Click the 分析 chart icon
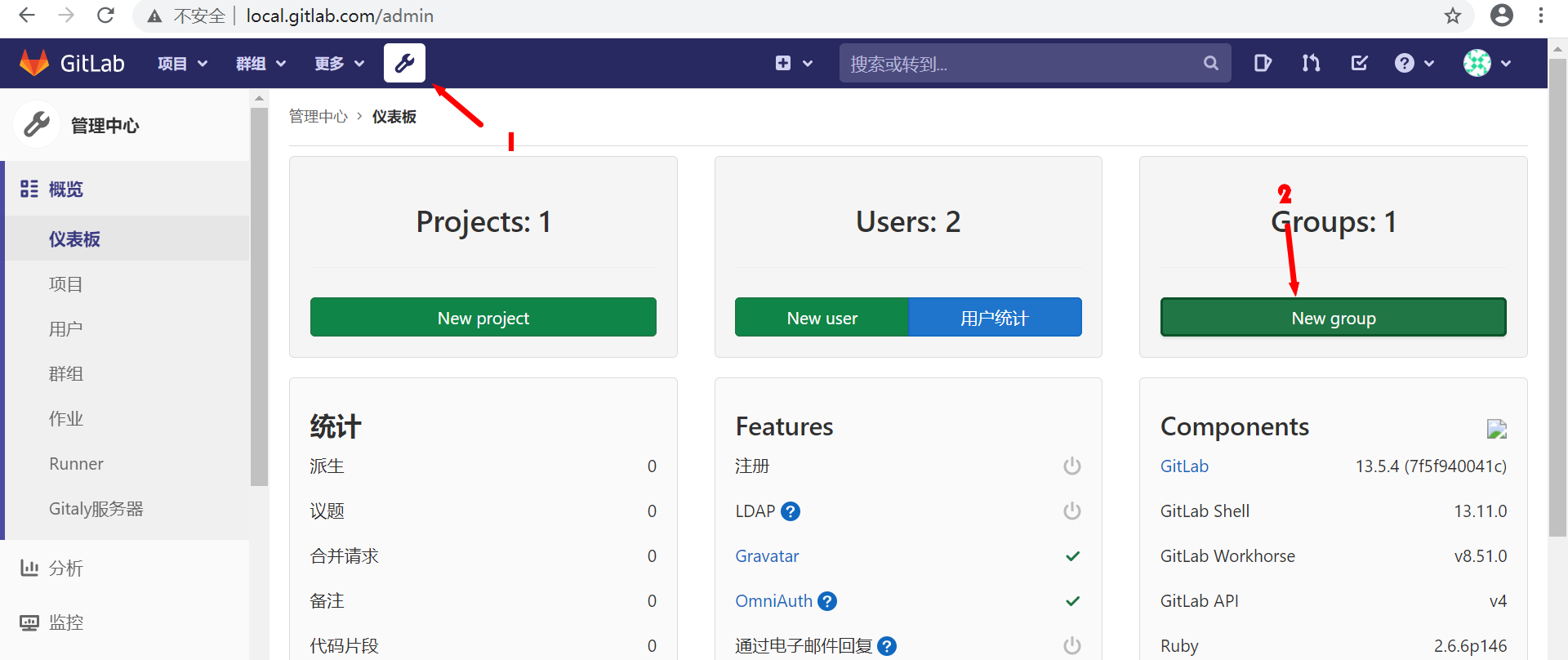Screen dimensions: 1568x660 (29, 568)
